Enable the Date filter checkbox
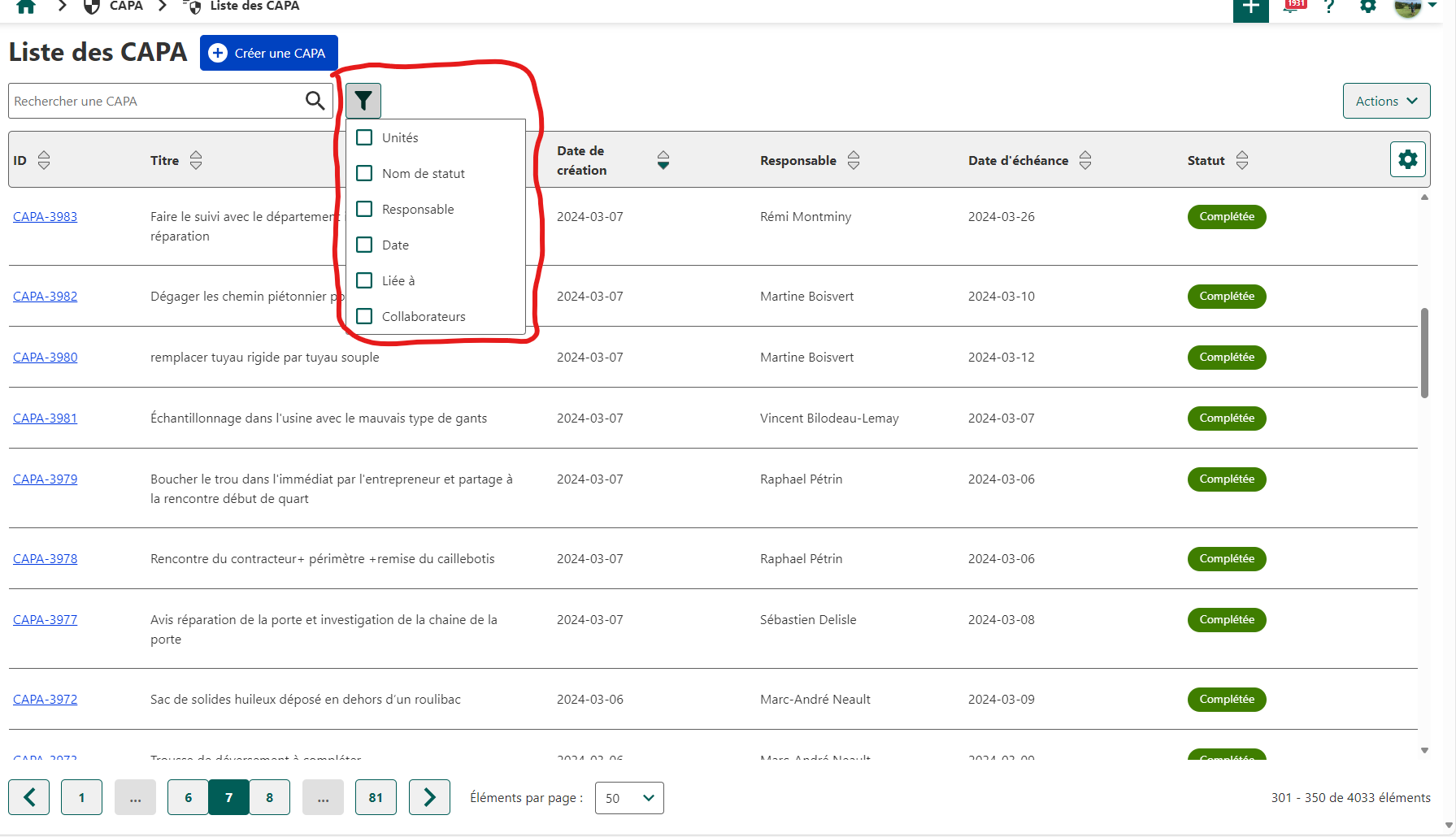This screenshot has width=1456, height=837. pyautogui.click(x=364, y=245)
